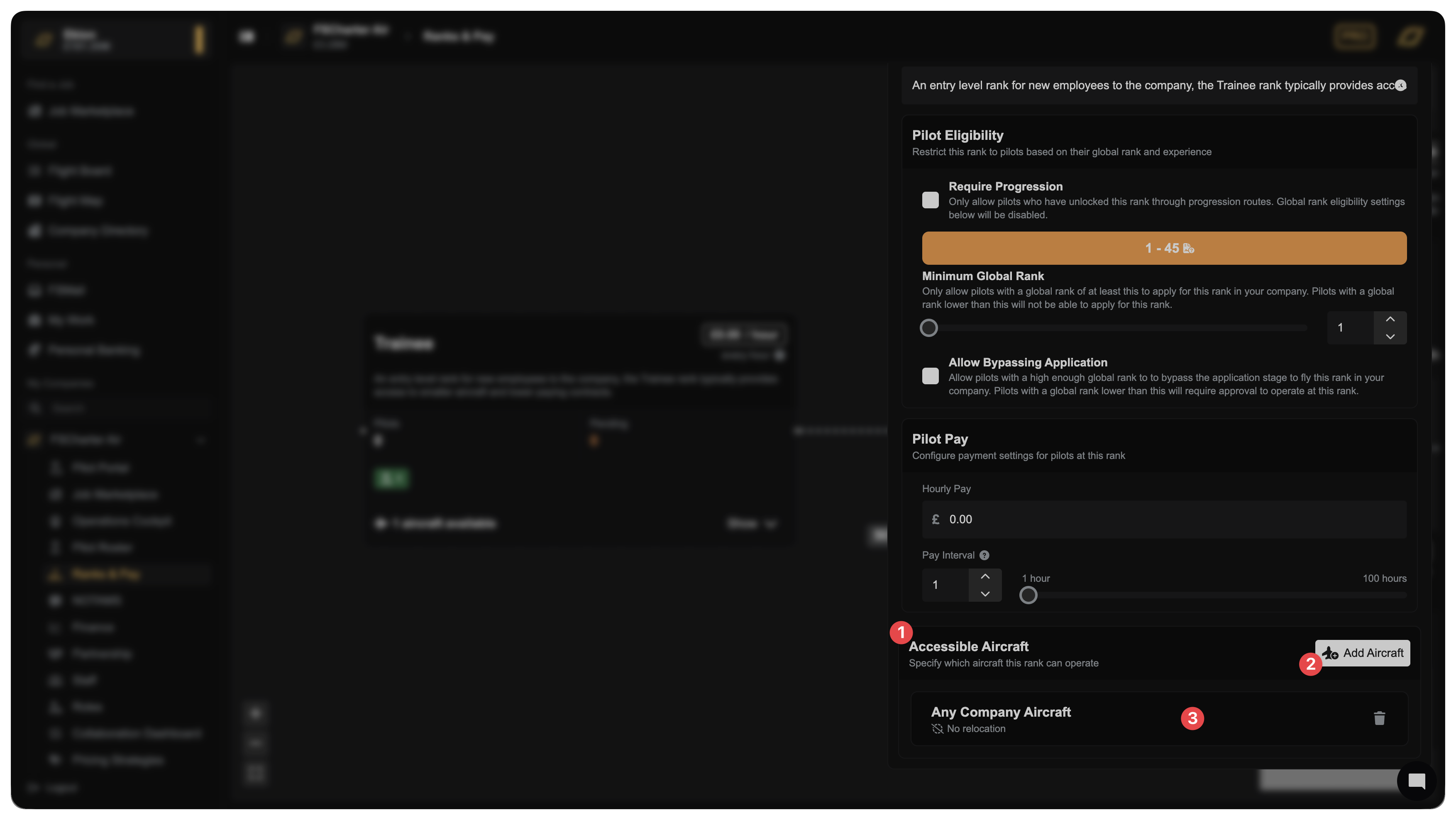Decrease pay interval using down chevron
The height and width of the screenshot is (820, 1456).
tap(985, 594)
